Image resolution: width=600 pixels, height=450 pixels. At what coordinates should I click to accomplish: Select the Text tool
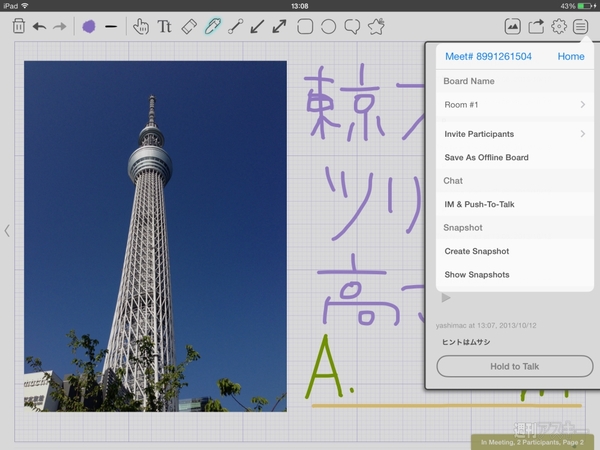click(x=164, y=26)
